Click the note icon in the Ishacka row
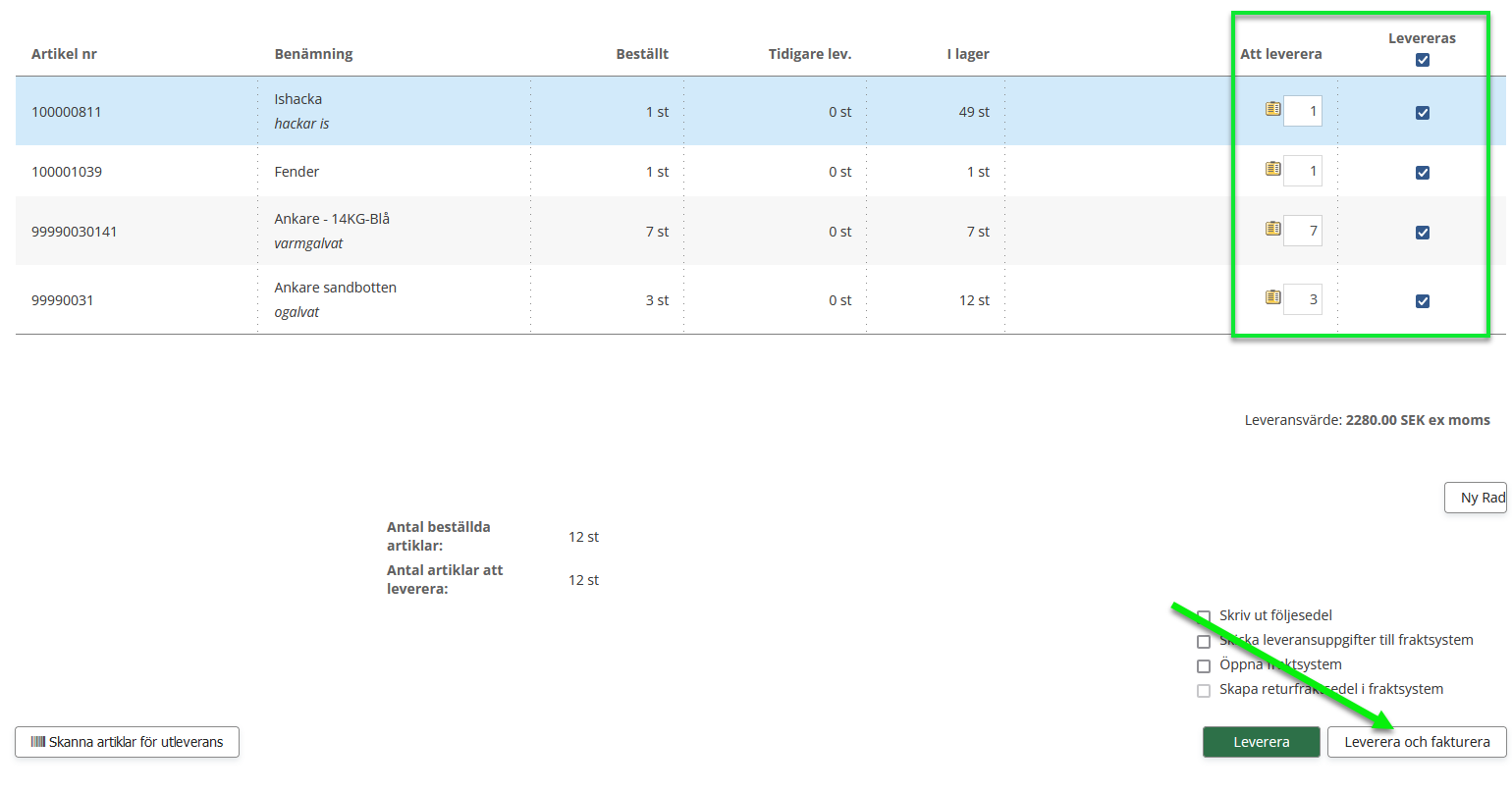The width and height of the screenshot is (1512, 793). (1272, 109)
